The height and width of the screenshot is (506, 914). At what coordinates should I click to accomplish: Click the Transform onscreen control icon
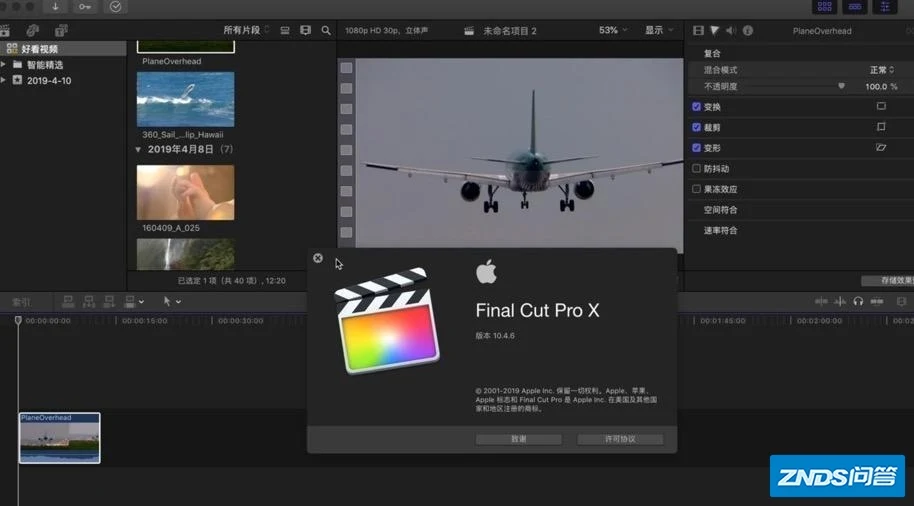(x=881, y=106)
